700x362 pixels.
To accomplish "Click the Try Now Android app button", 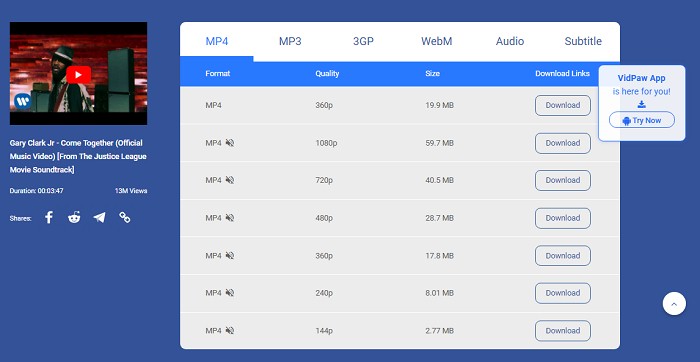I will pyautogui.click(x=642, y=120).
